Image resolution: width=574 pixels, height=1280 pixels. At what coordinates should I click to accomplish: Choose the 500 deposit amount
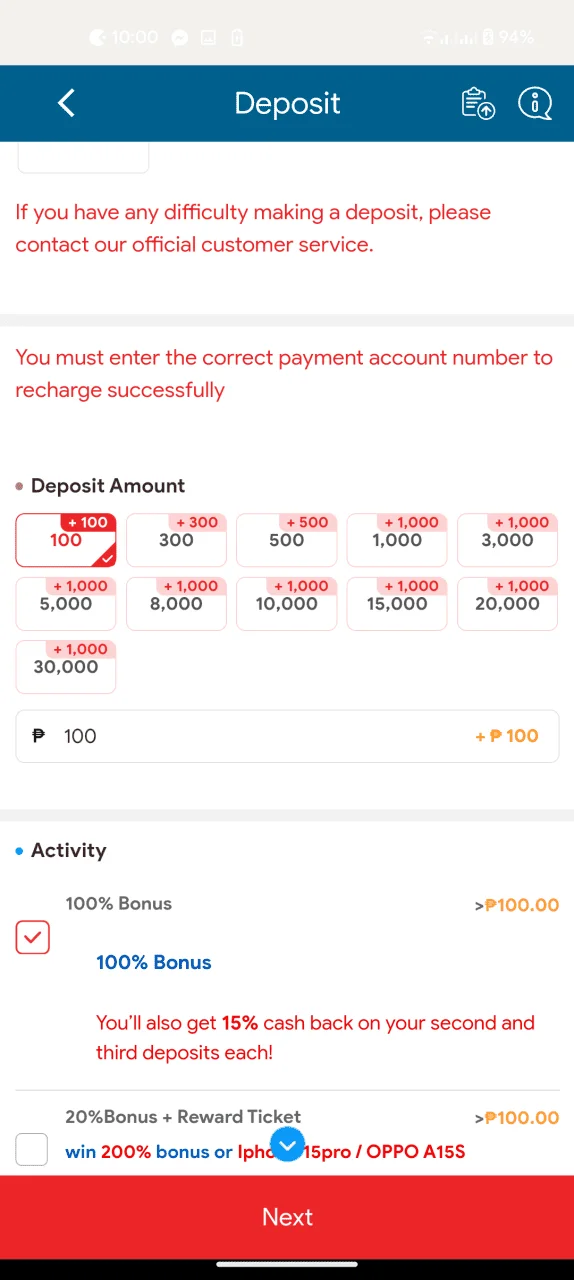coord(286,540)
